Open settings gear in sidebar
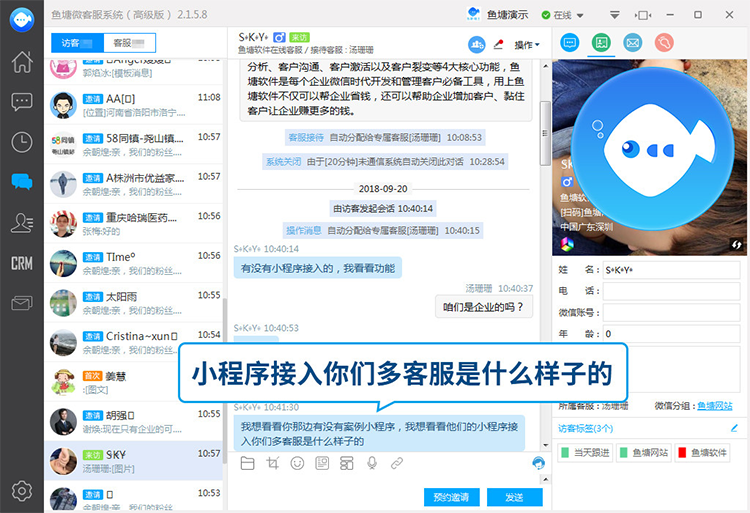750x513 pixels. pyautogui.click(x=22, y=491)
